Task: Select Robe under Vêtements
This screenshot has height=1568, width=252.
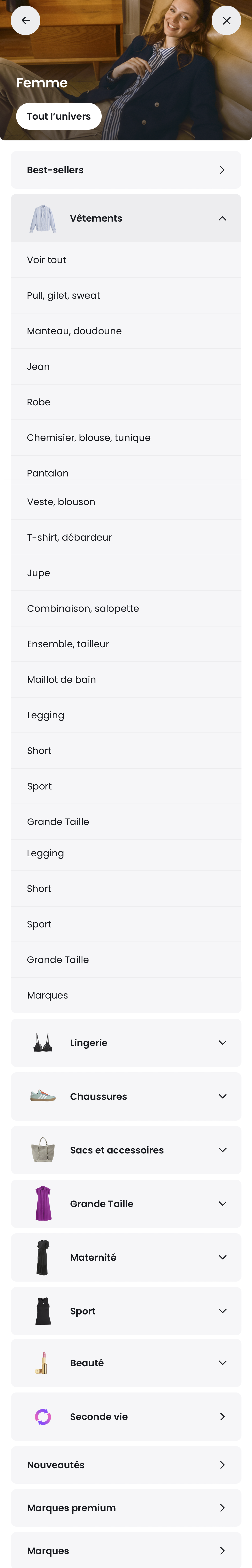Action: pyautogui.click(x=126, y=402)
